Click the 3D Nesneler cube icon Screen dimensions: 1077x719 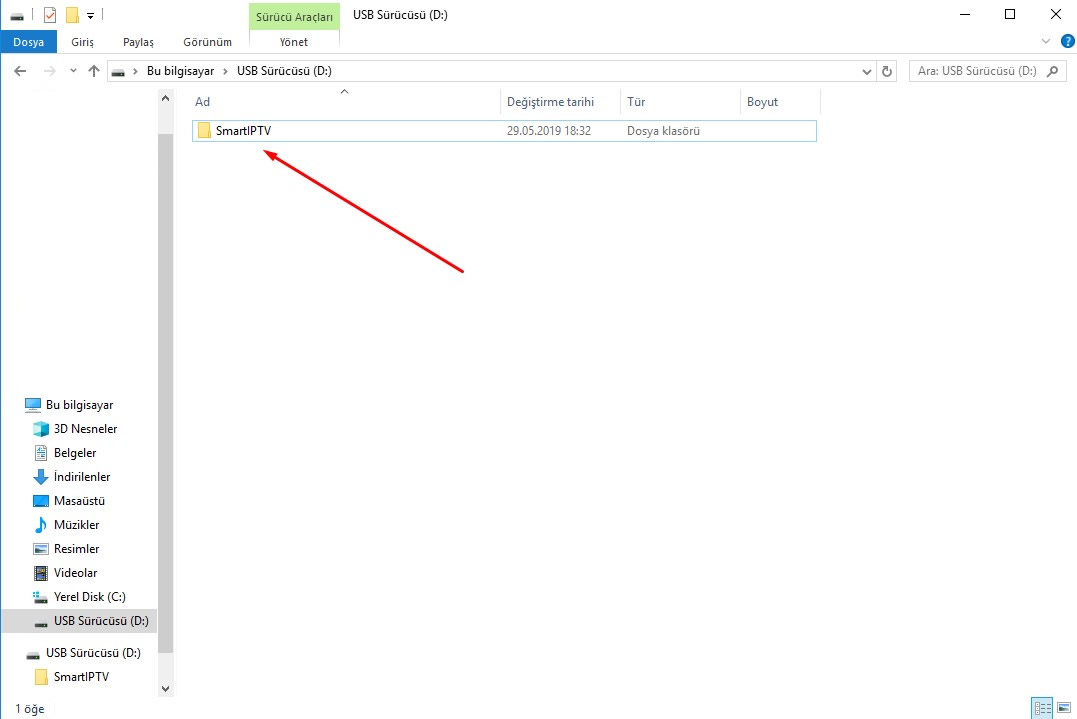tap(41, 429)
